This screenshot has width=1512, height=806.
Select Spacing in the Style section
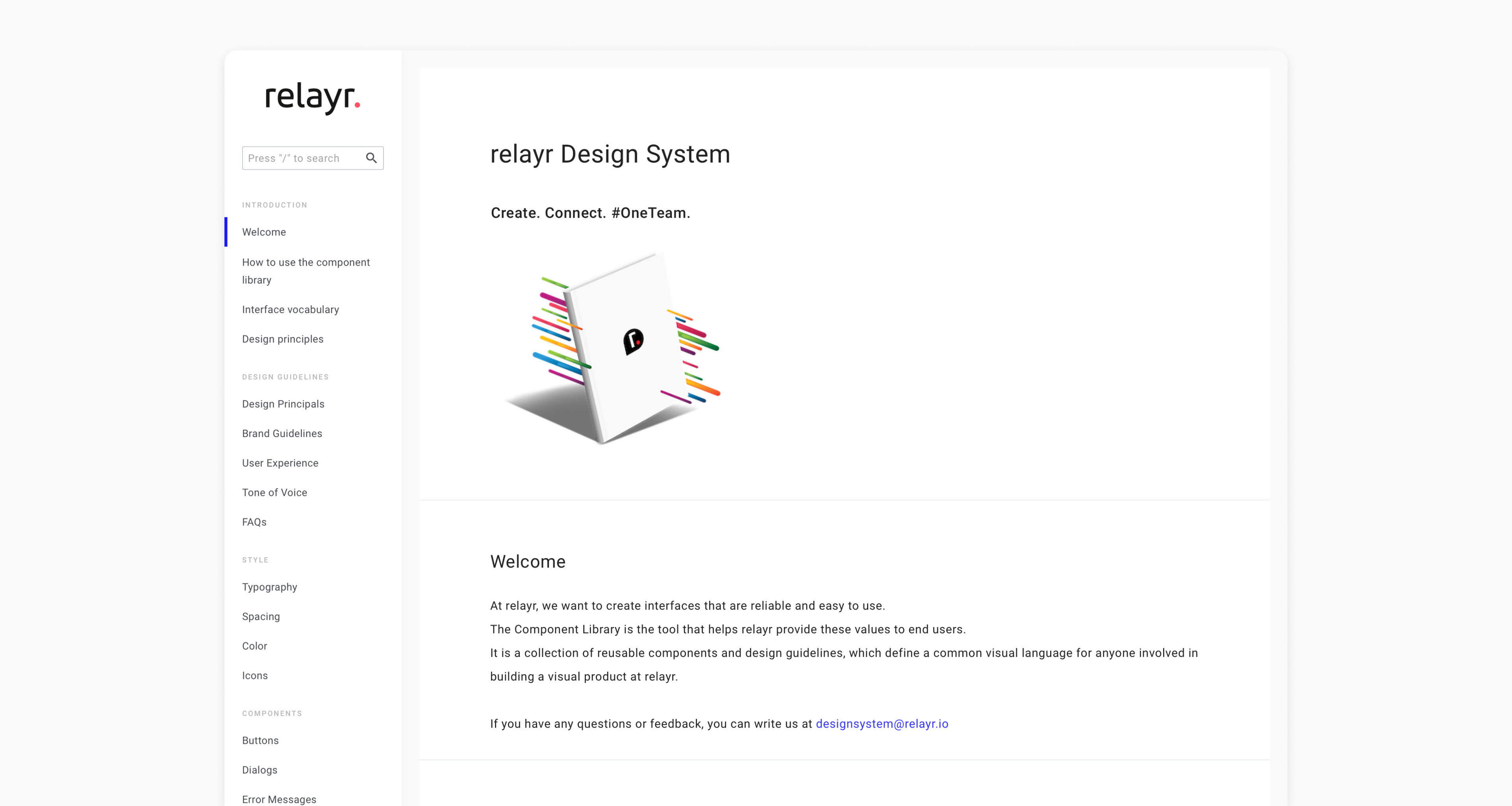(261, 617)
